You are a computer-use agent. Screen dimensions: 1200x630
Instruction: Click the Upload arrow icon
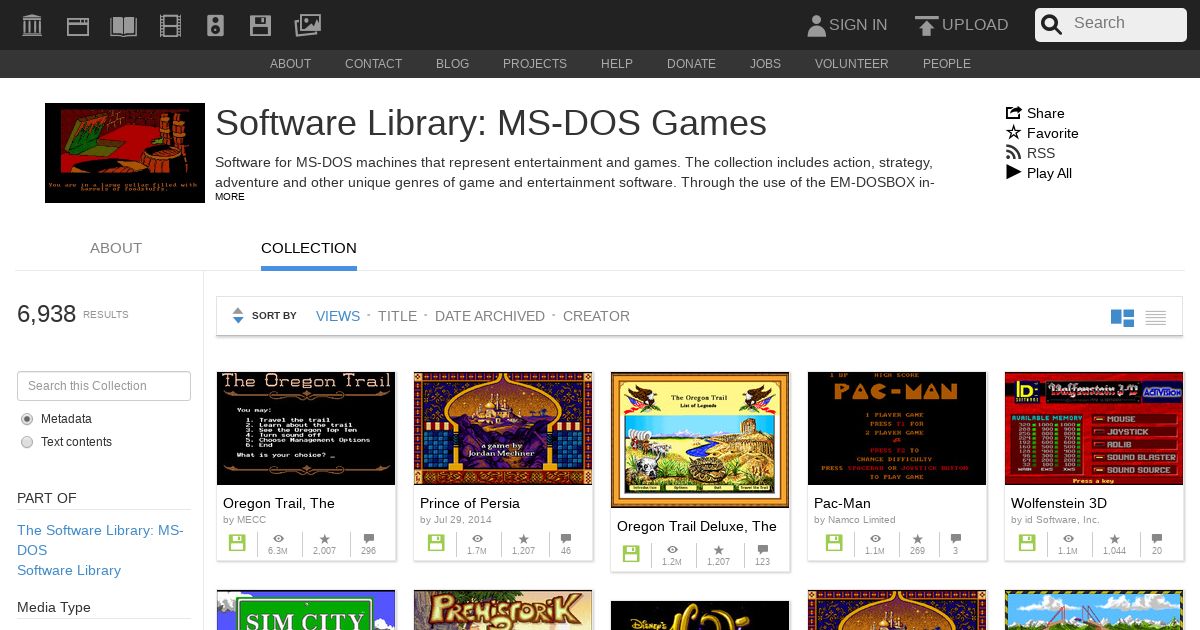coord(926,25)
